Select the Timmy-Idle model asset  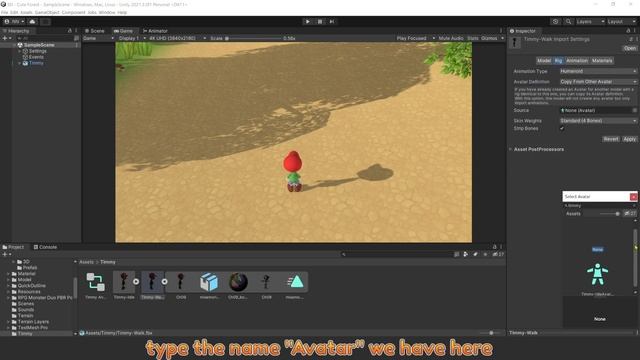click(124, 282)
